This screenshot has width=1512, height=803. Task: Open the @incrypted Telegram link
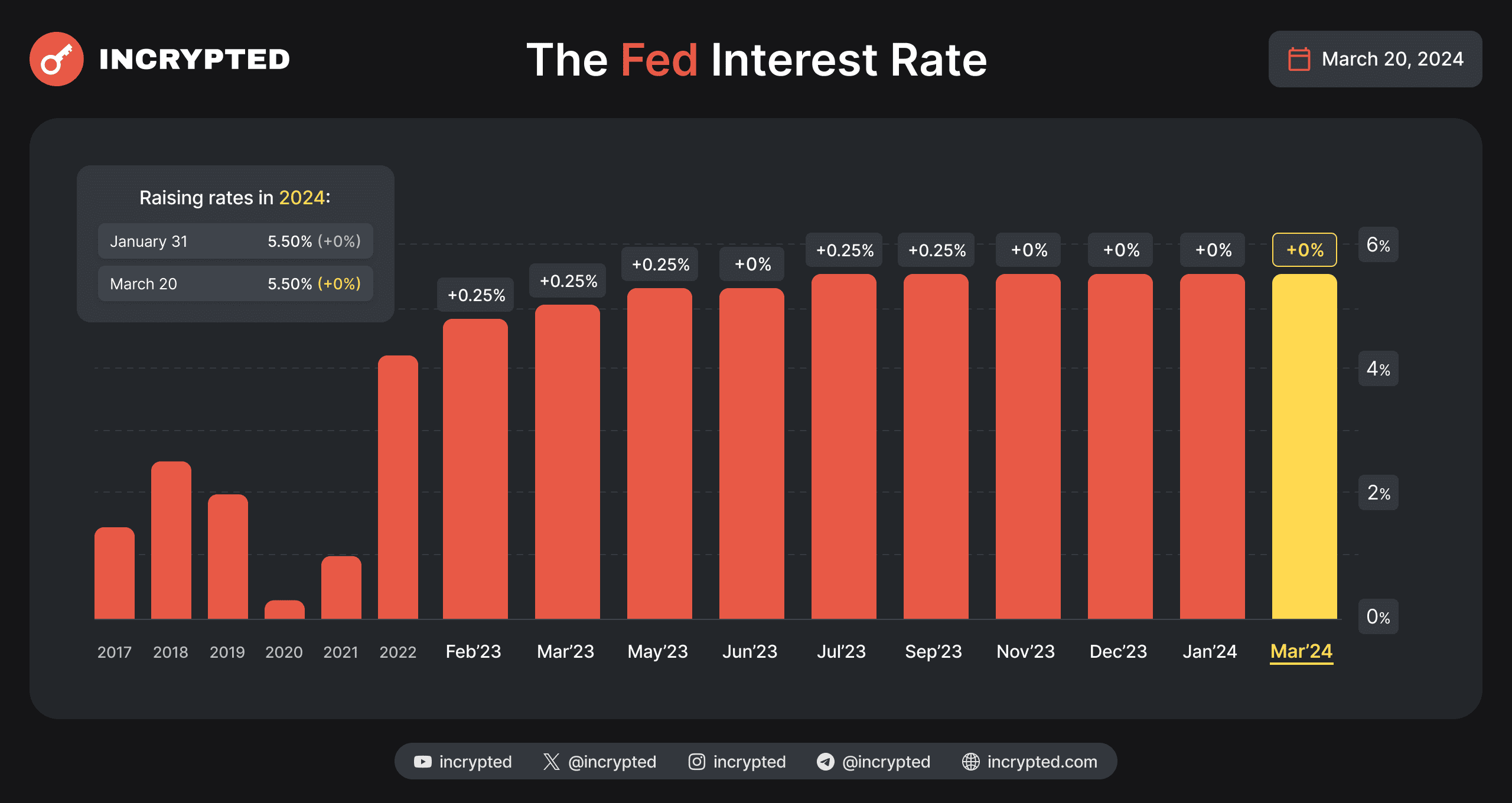pos(886,762)
